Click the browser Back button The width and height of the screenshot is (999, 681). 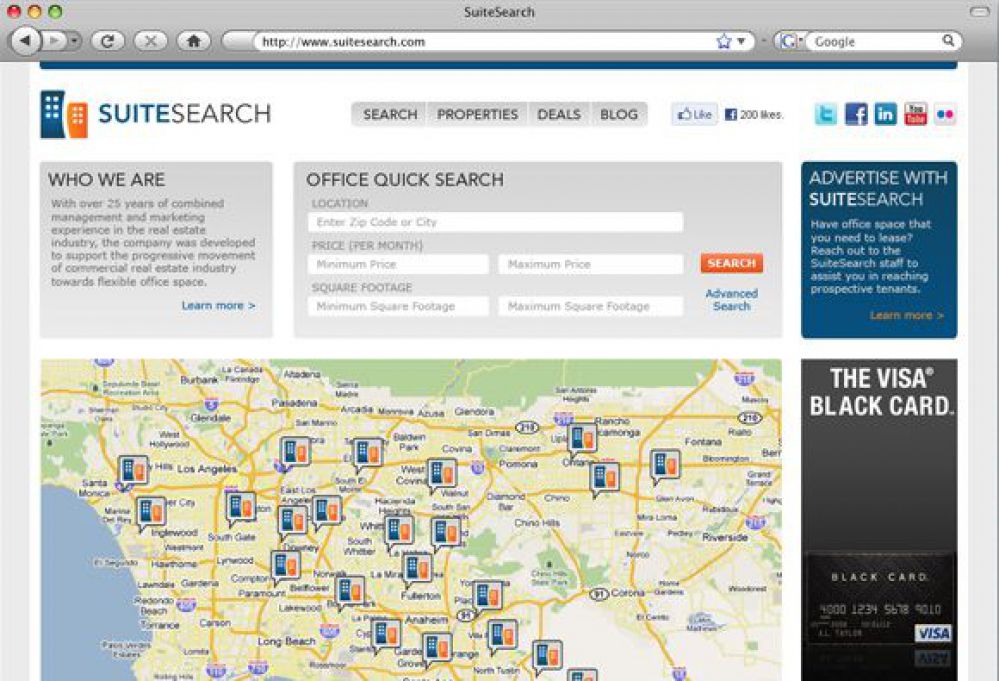(25, 41)
